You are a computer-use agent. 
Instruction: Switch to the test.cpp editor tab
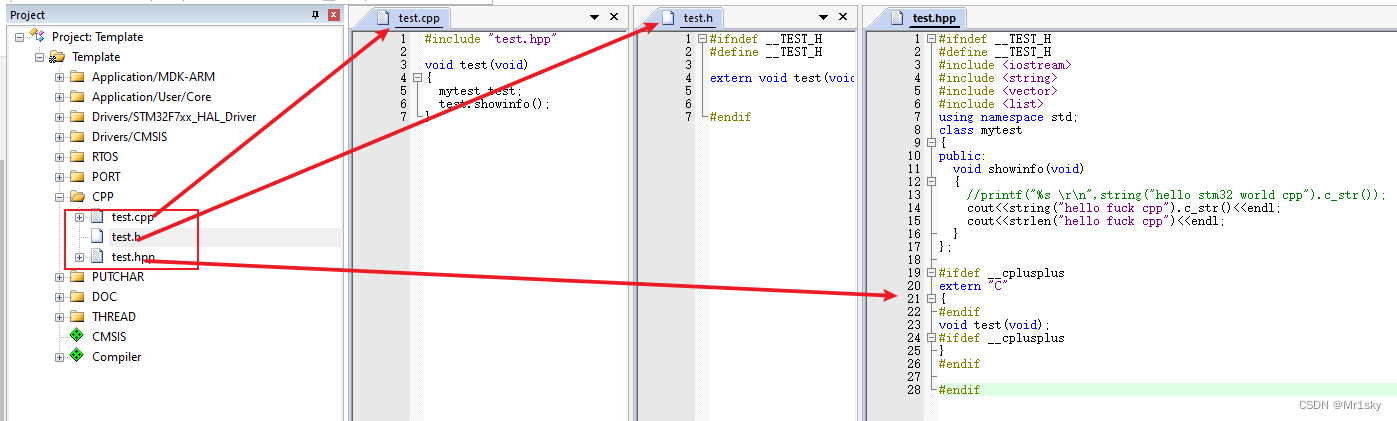[x=408, y=17]
